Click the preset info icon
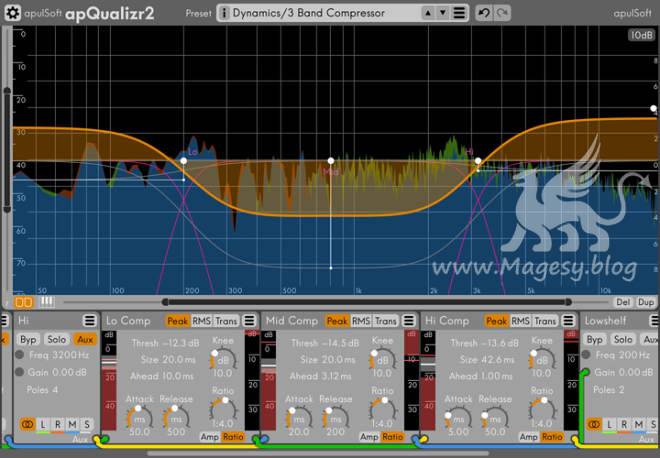The width and height of the screenshot is (660, 458). point(224,13)
